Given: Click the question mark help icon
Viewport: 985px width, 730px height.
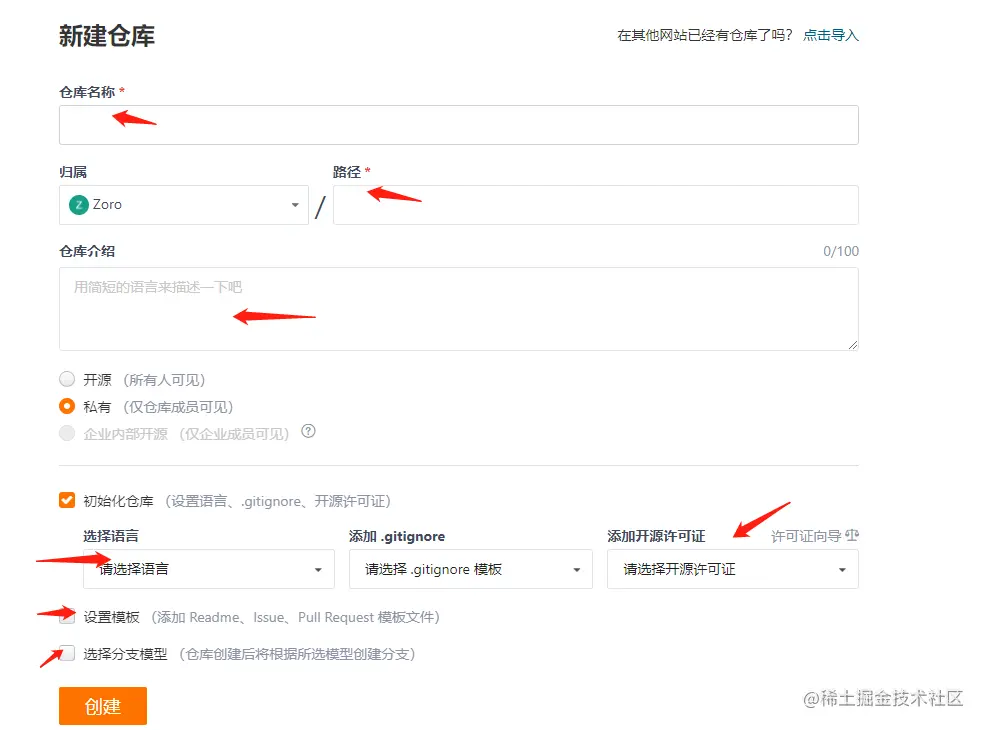Looking at the screenshot, I should click(x=308, y=432).
